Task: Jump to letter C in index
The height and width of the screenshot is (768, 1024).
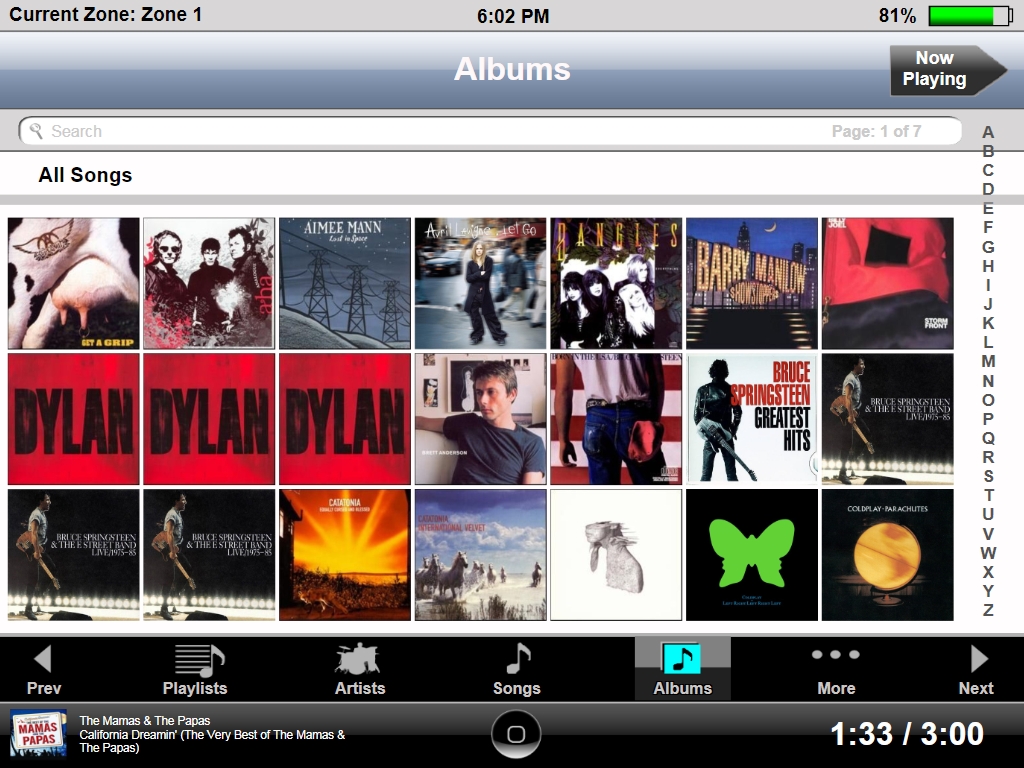Action: [x=988, y=170]
